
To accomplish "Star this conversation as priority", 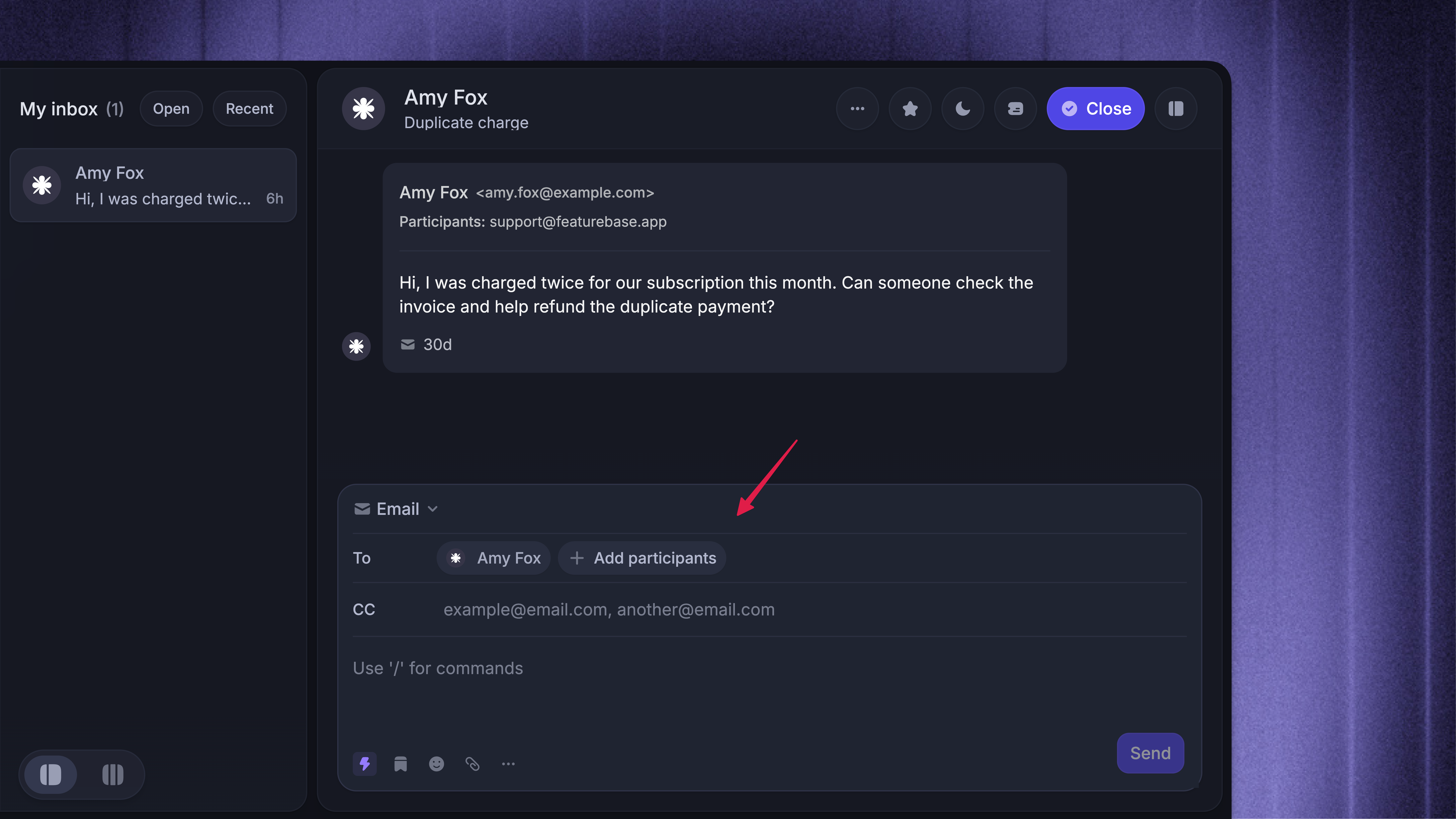I will pos(910,109).
